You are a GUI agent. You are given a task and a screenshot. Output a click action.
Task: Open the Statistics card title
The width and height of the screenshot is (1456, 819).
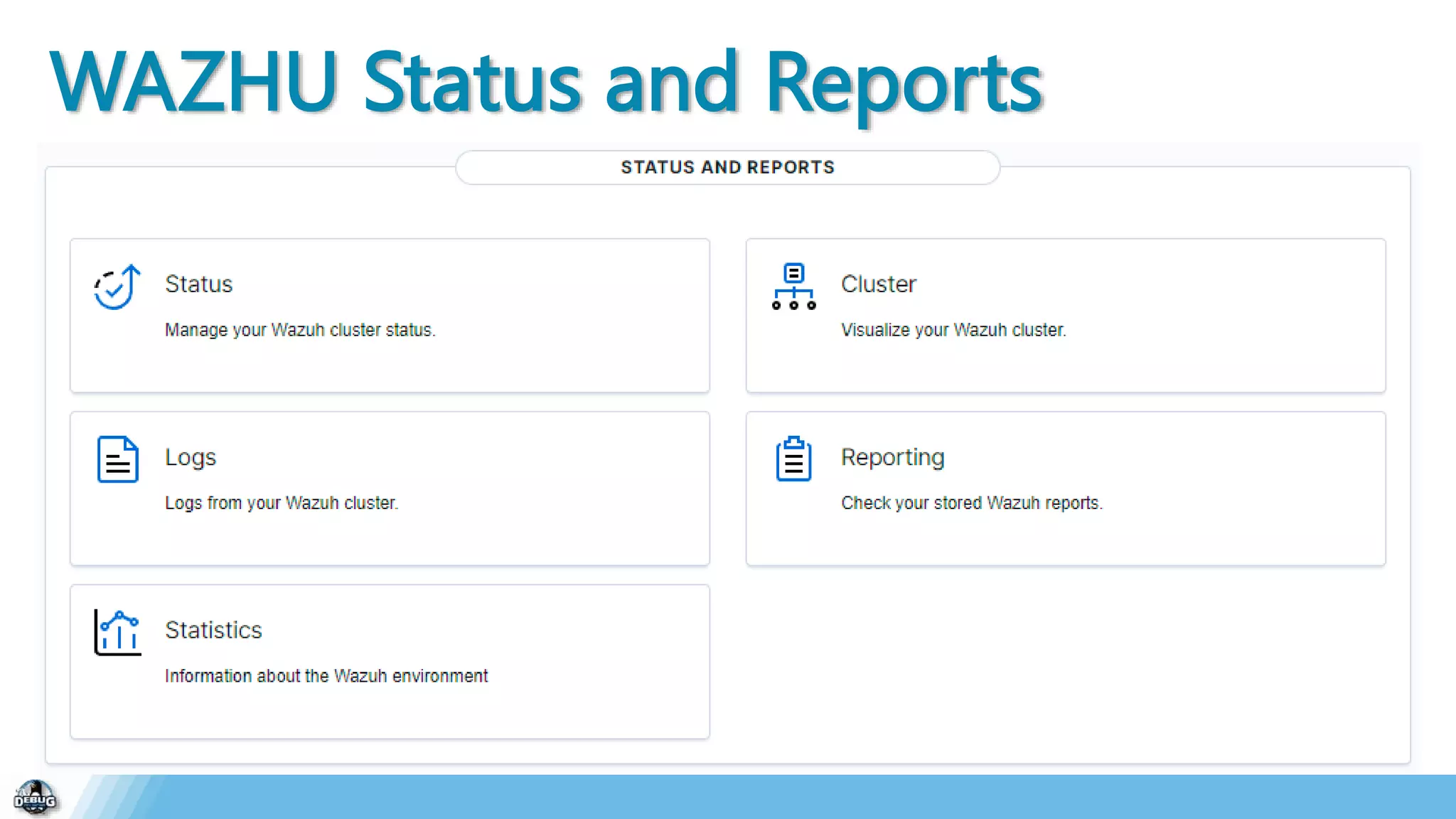tap(213, 630)
